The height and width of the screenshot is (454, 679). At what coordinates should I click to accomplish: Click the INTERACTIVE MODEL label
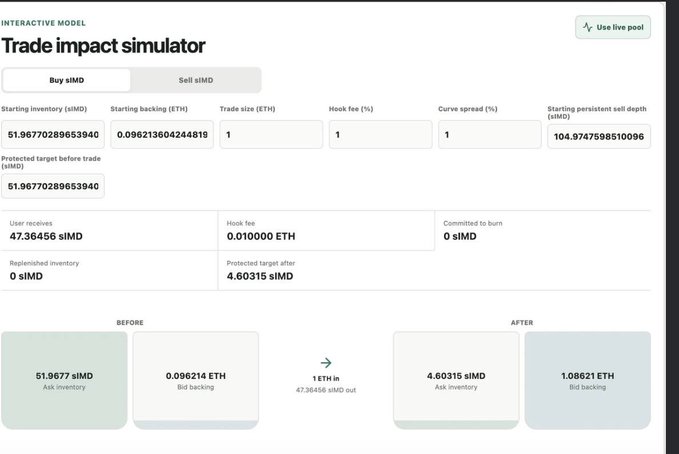coord(43,23)
